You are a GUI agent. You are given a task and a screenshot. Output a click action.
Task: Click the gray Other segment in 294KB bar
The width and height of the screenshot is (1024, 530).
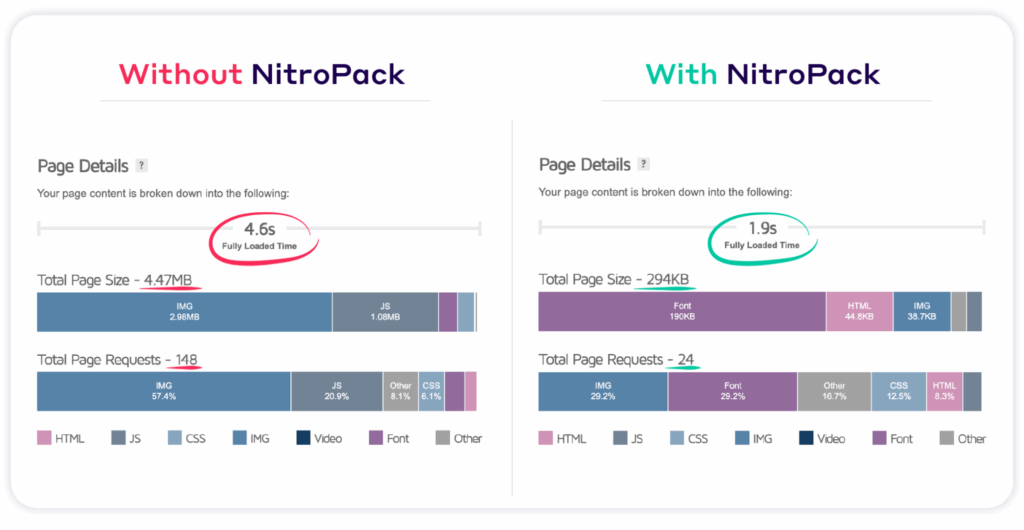(959, 312)
